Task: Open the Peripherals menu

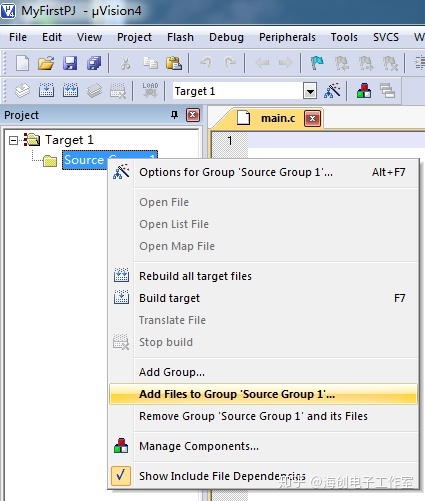Action: click(x=287, y=37)
